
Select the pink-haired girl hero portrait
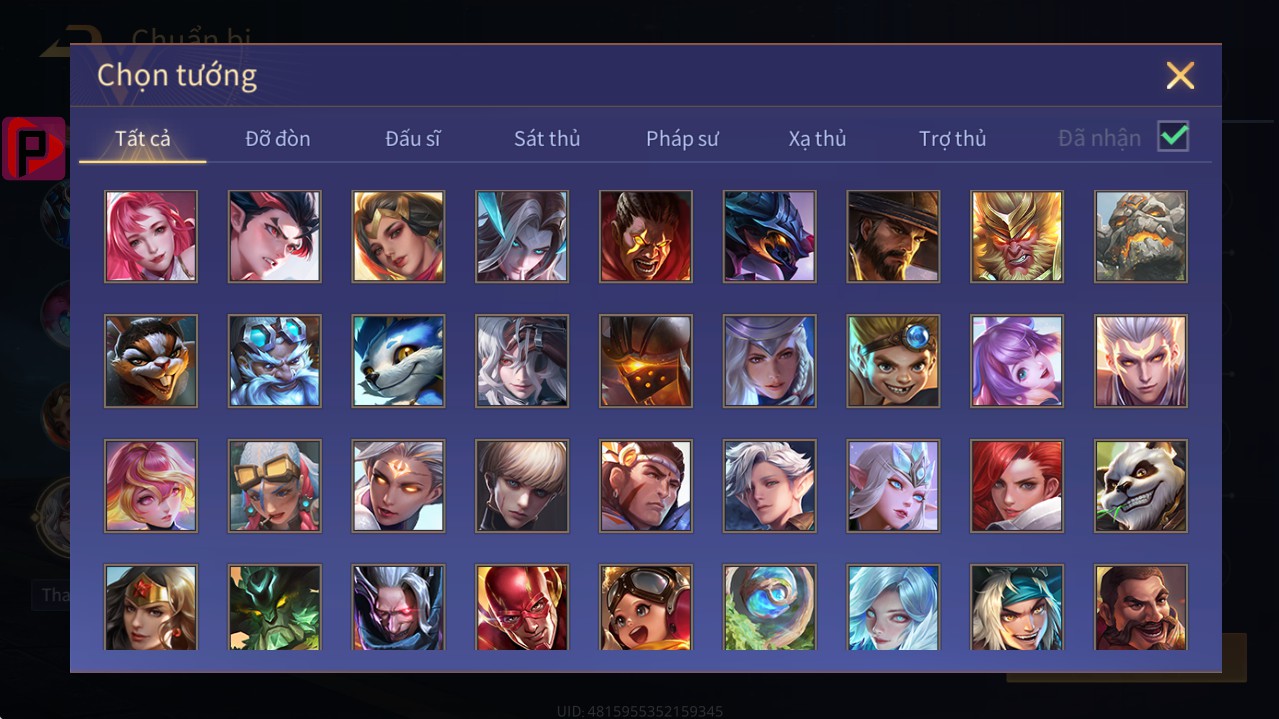(151, 236)
